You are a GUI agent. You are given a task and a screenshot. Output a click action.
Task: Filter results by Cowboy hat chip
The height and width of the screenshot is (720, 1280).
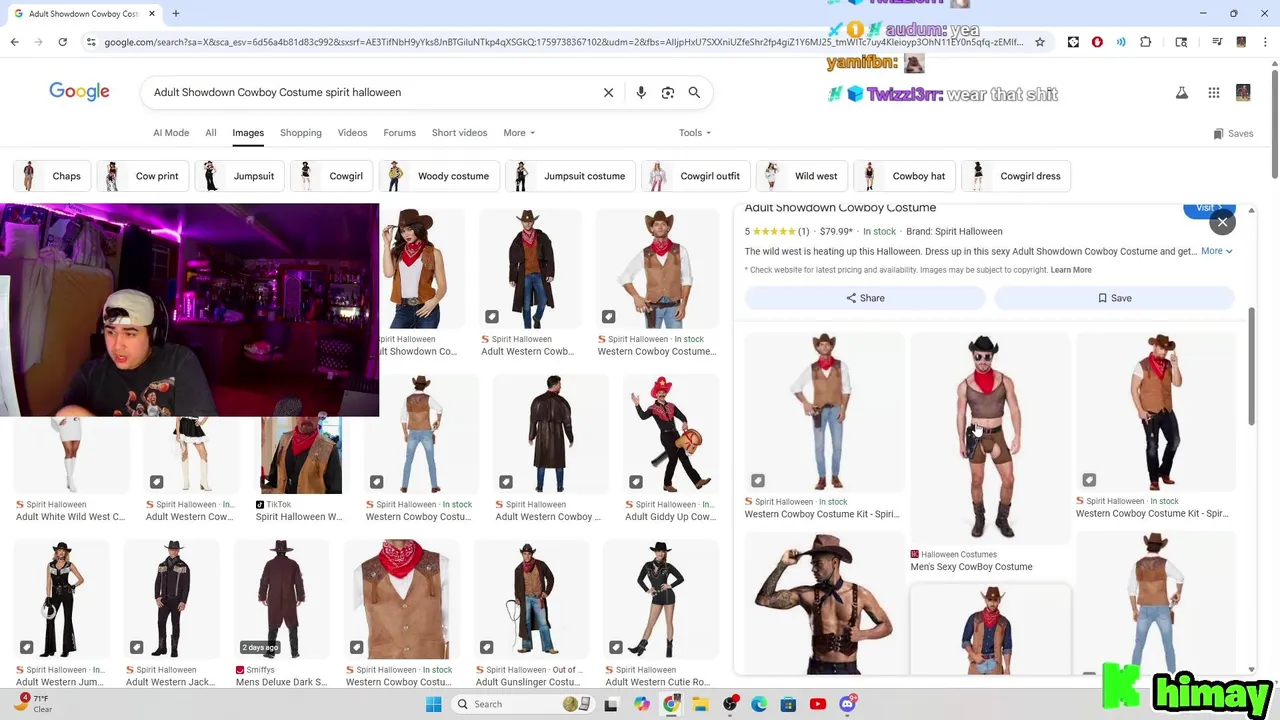click(x=905, y=176)
